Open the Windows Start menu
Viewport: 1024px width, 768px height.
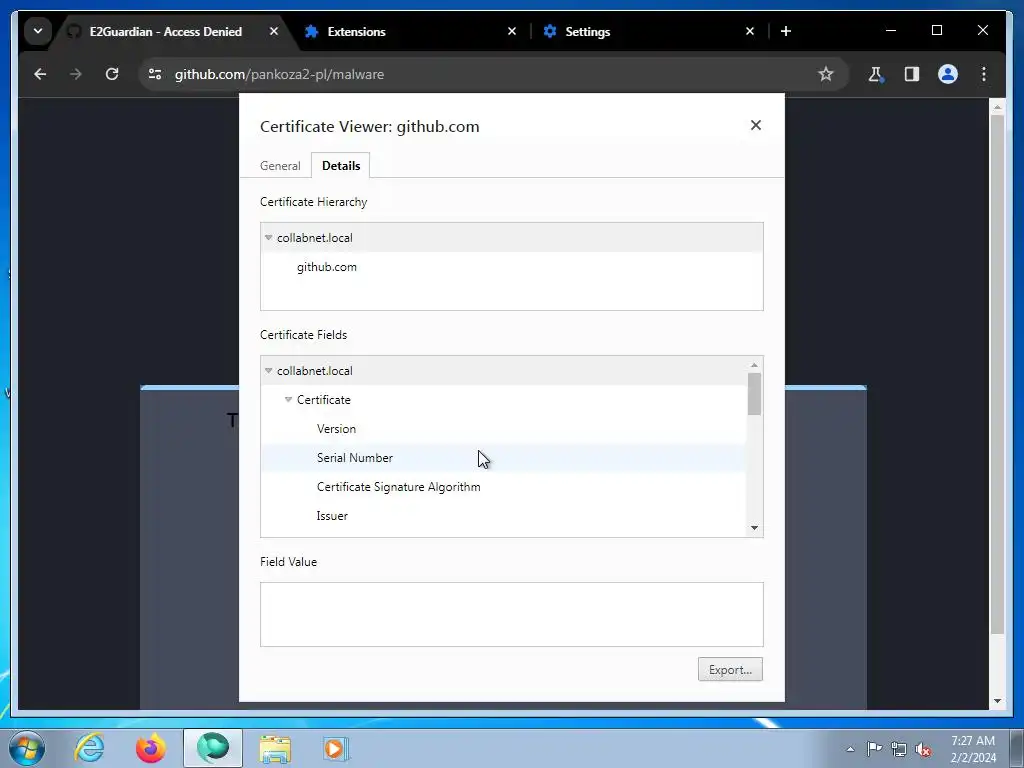(x=27, y=748)
